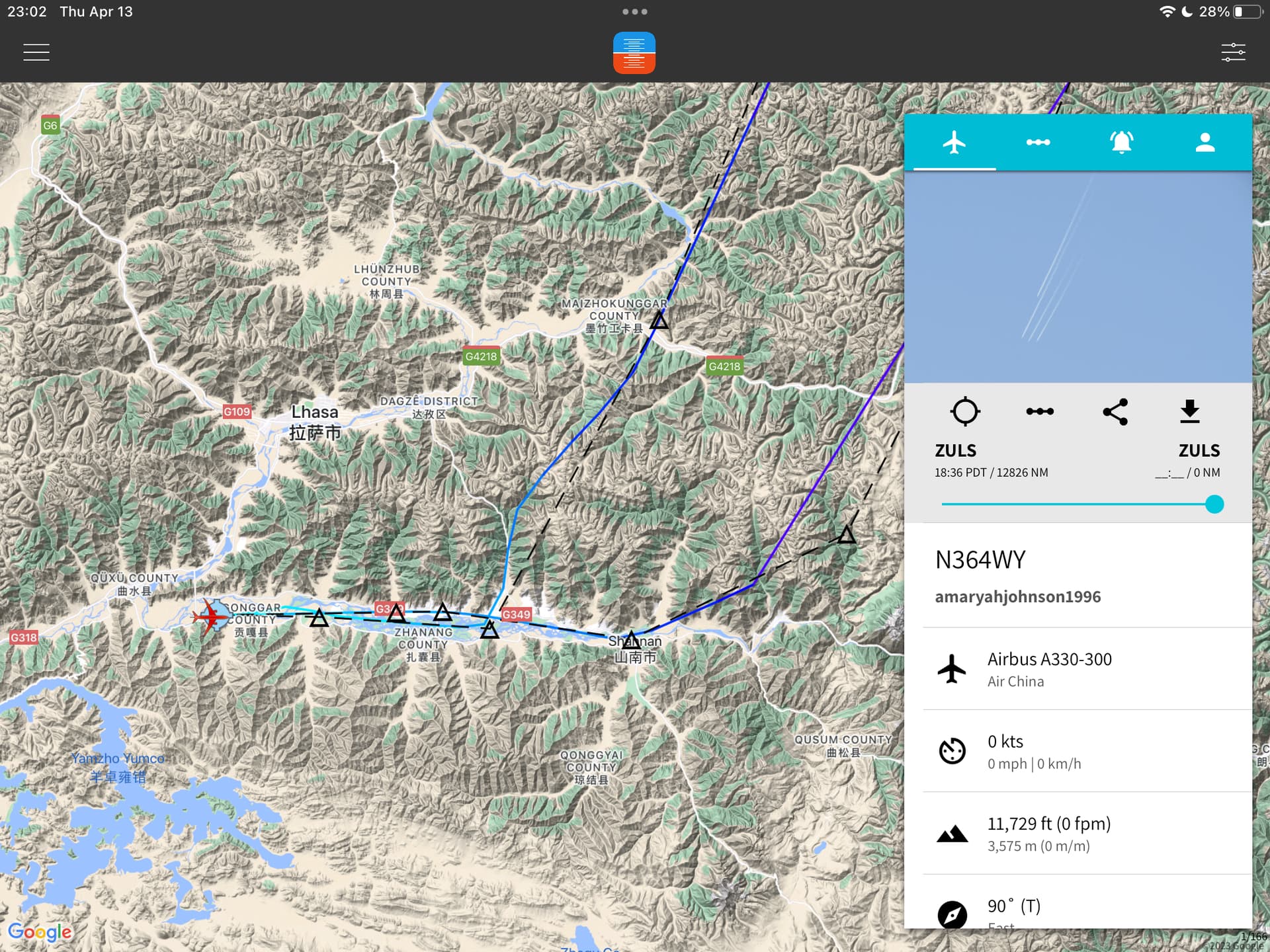The height and width of the screenshot is (952, 1270).
Task: Open the alerts bell tab
Action: tap(1121, 142)
